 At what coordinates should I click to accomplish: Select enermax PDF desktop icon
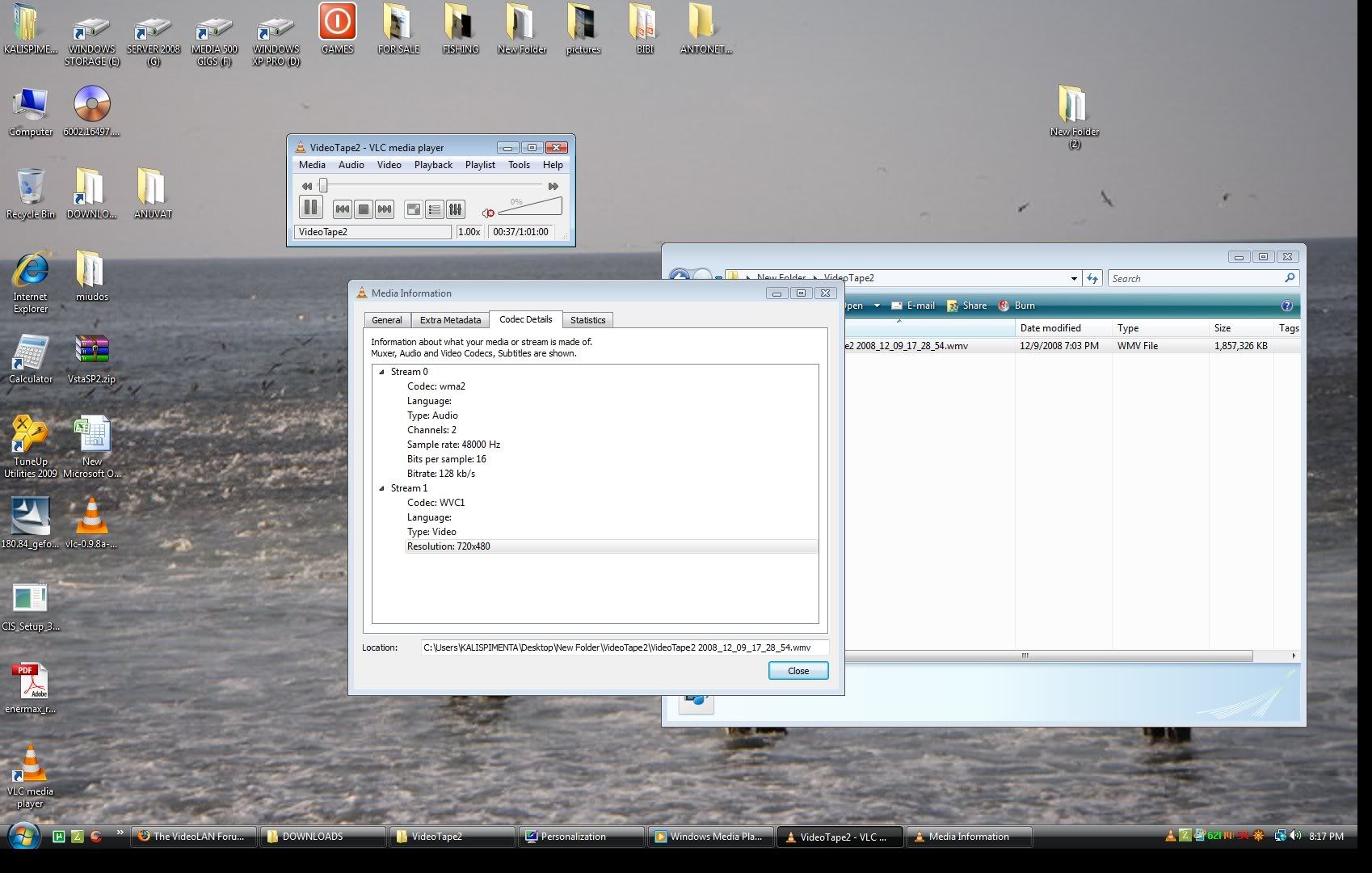31,689
